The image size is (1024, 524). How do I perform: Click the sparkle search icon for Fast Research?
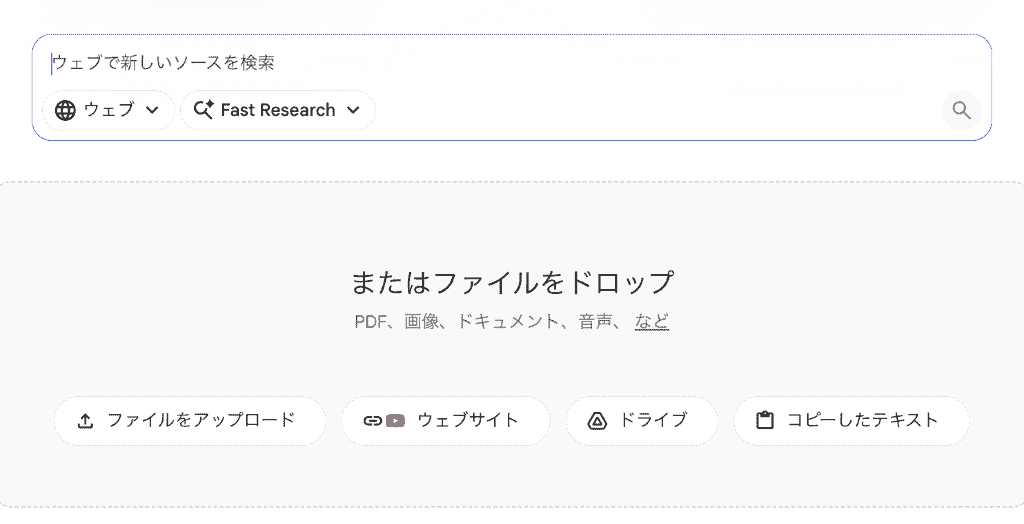click(x=204, y=110)
